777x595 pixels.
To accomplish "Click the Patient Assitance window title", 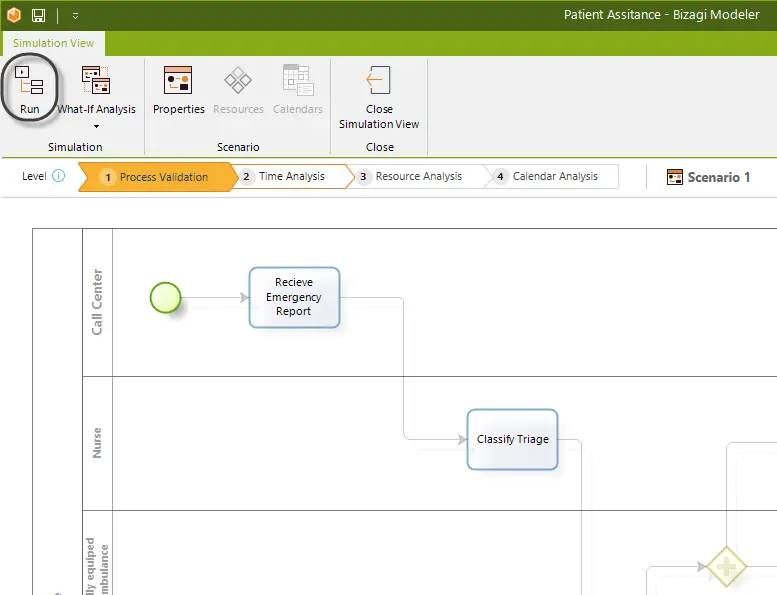I will click(x=662, y=15).
